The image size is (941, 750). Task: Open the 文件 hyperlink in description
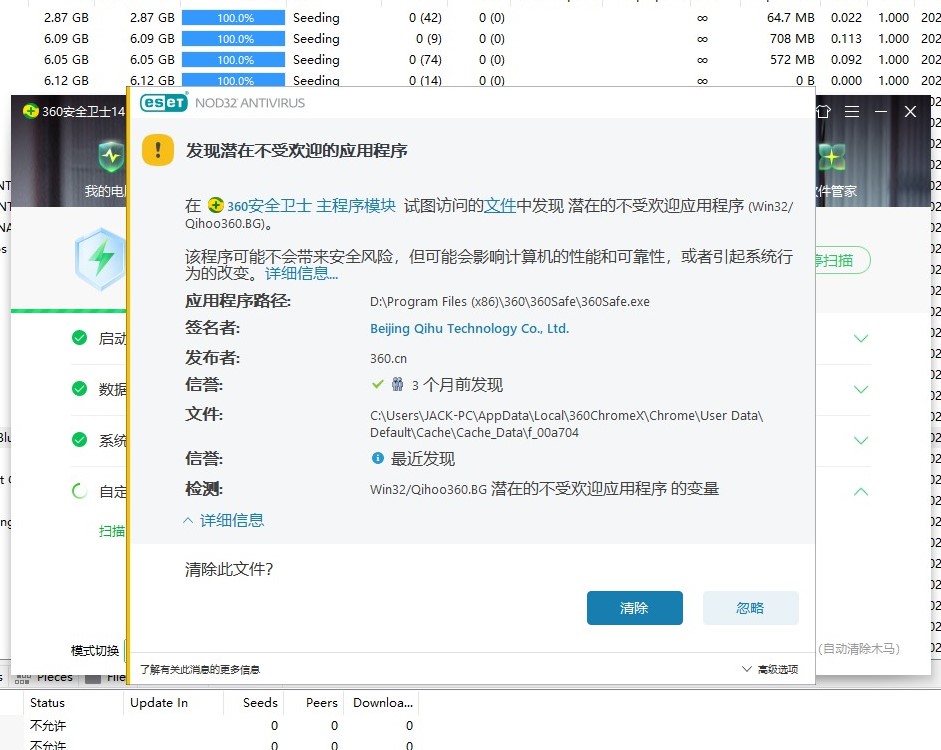point(499,206)
